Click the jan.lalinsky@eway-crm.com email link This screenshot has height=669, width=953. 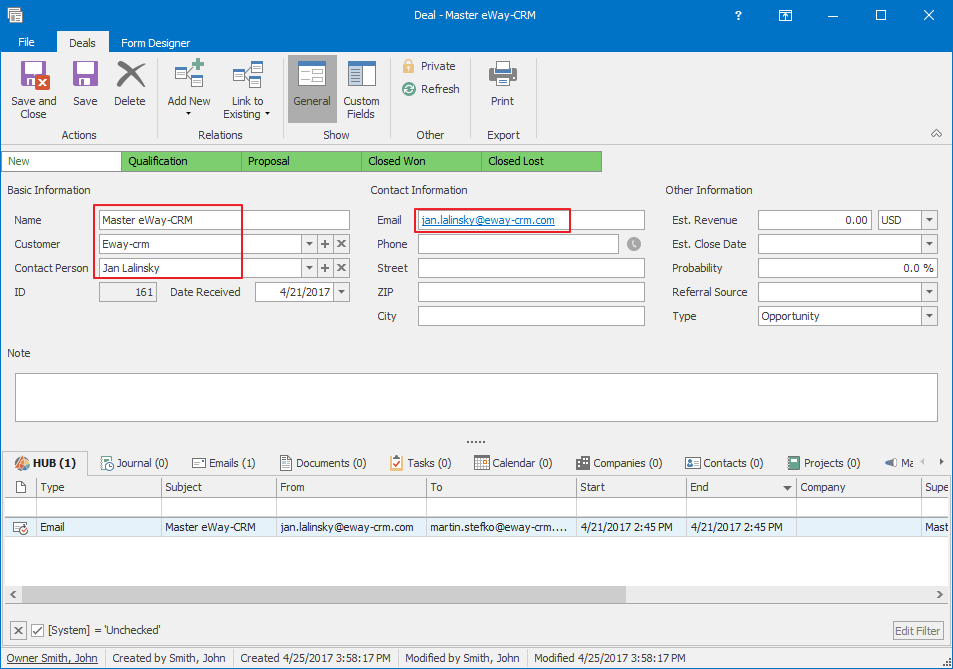pyautogui.click(x=488, y=220)
